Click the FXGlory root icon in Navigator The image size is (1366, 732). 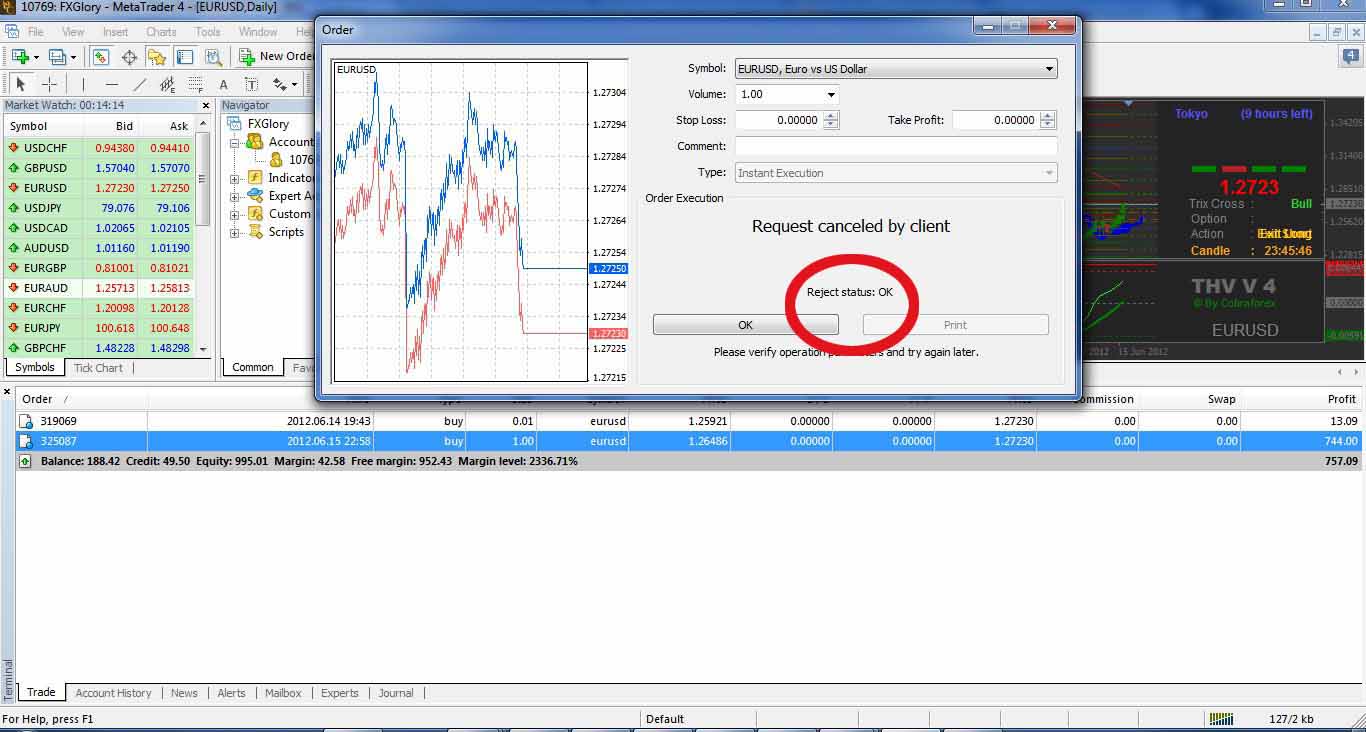(x=236, y=124)
